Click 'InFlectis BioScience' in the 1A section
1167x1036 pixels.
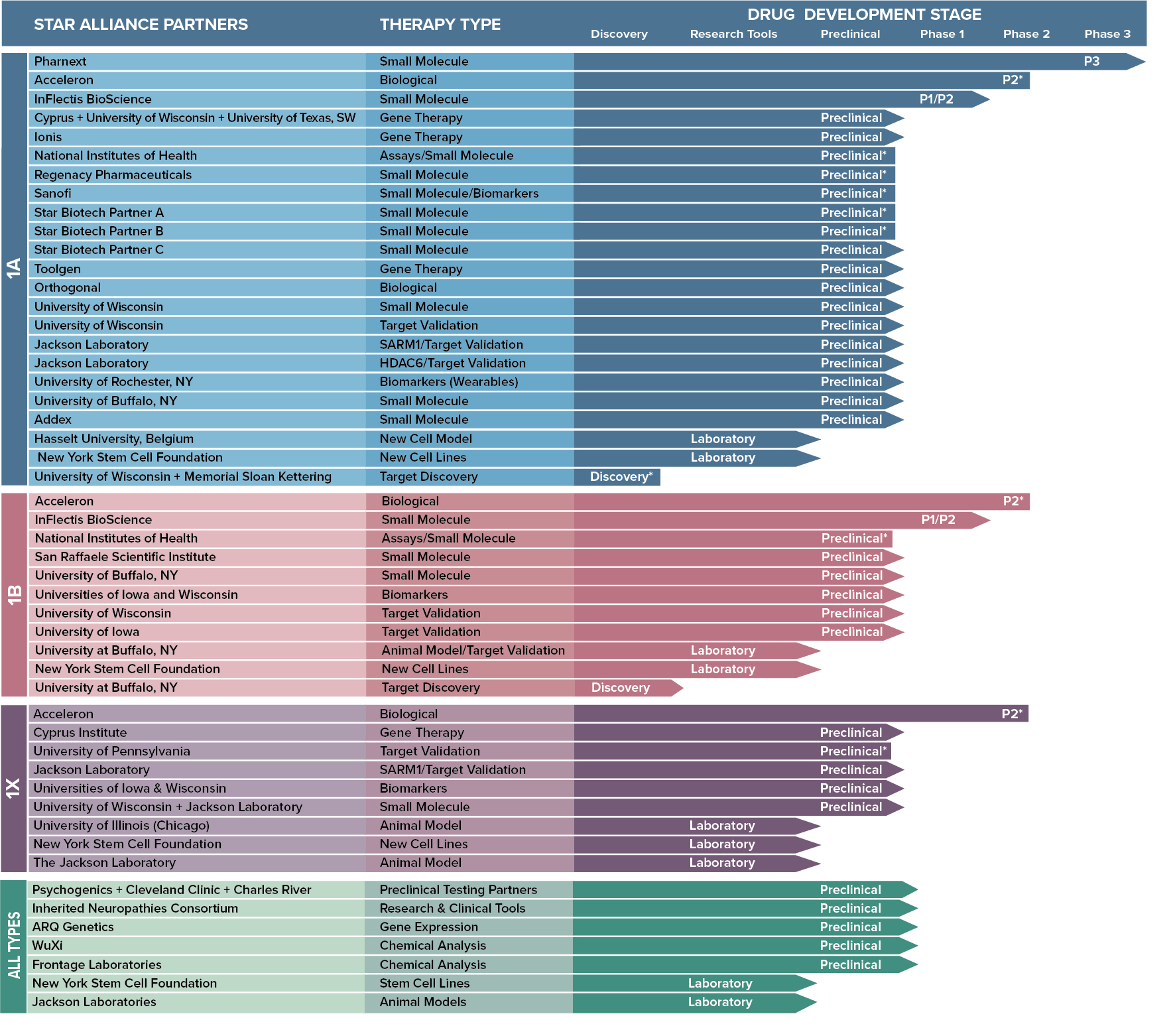tap(93, 99)
